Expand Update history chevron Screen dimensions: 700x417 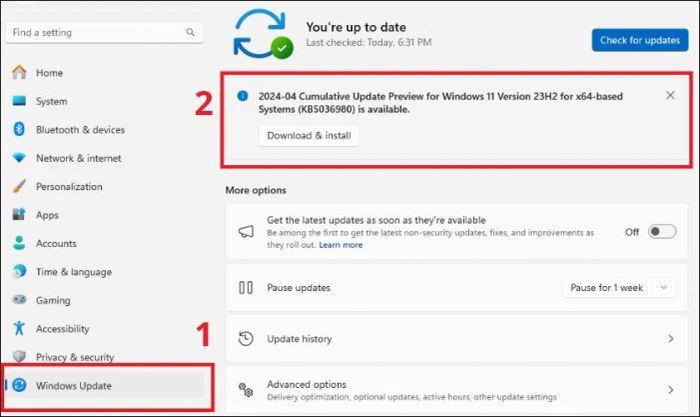[x=671, y=338]
